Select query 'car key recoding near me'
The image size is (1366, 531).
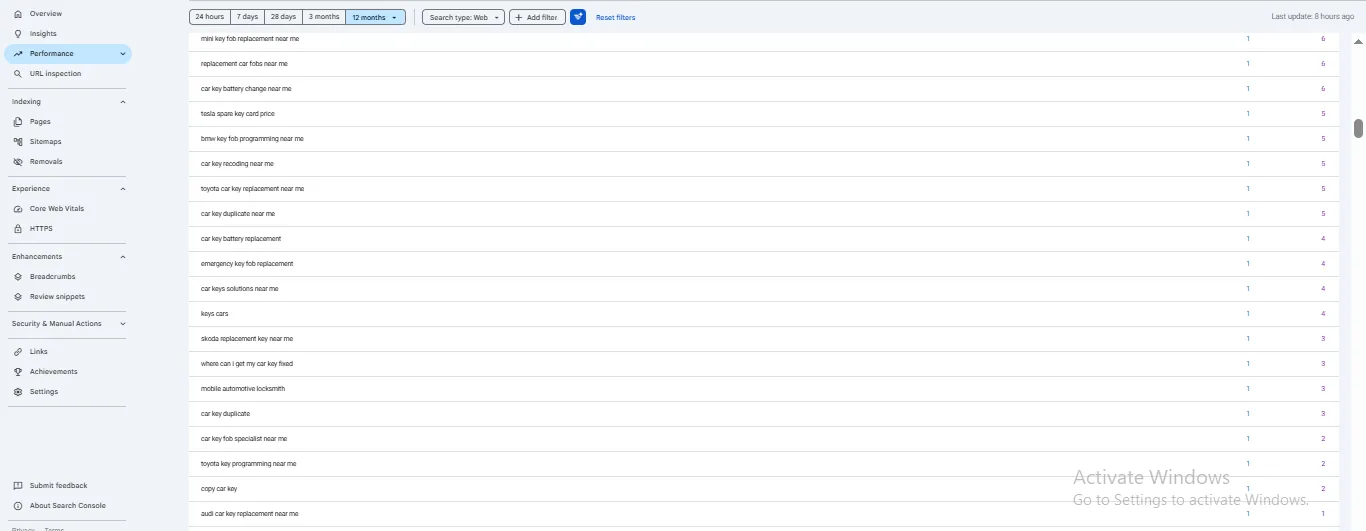[237, 164]
